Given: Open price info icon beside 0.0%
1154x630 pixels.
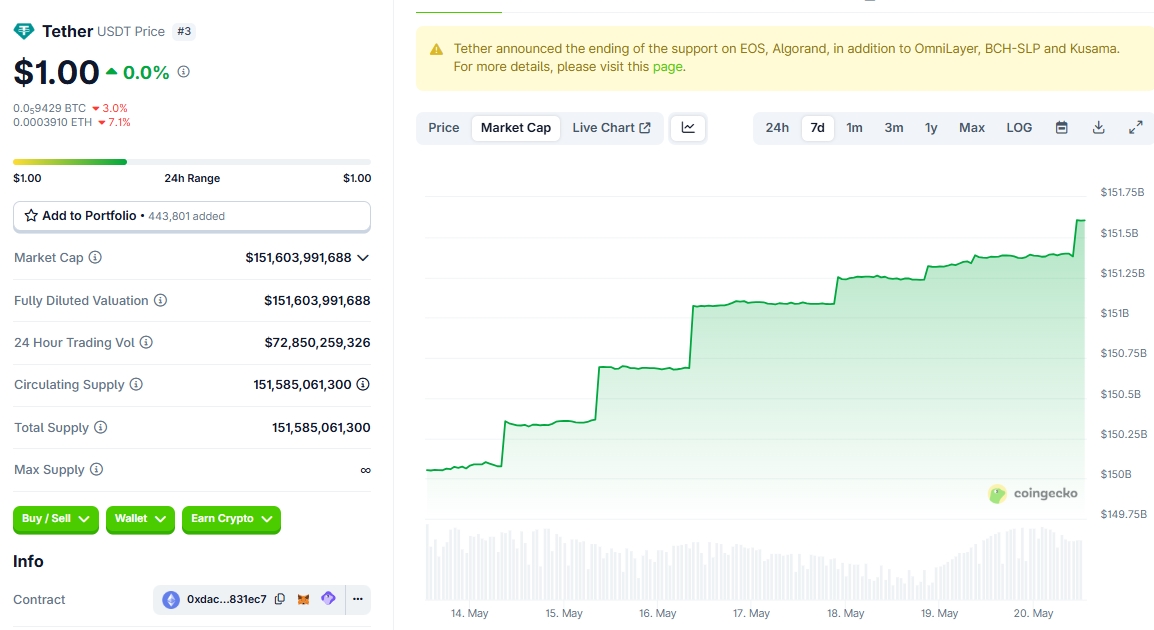Looking at the screenshot, I should (184, 71).
